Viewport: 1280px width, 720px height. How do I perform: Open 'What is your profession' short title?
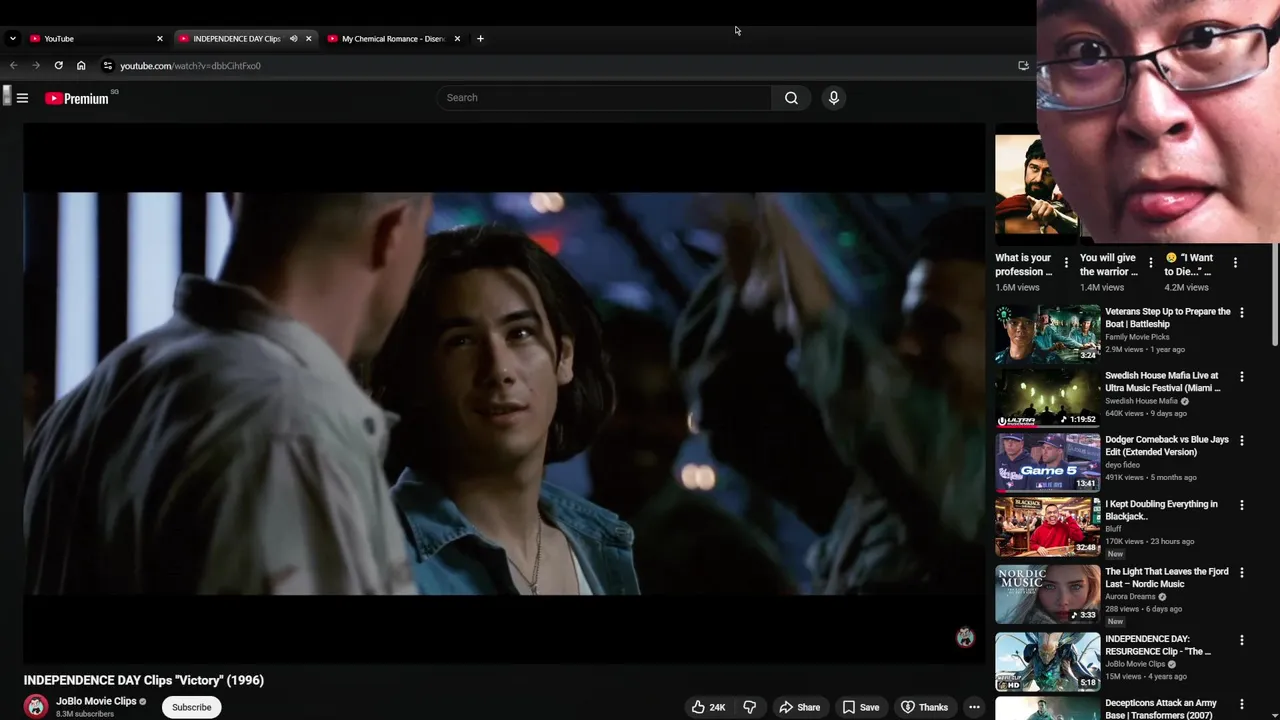[x=1024, y=264]
